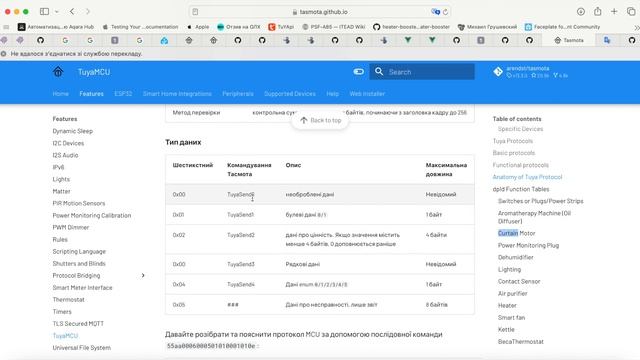Click the Back to top button
The width and height of the screenshot is (640, 360).
click(x=320, y=120)
